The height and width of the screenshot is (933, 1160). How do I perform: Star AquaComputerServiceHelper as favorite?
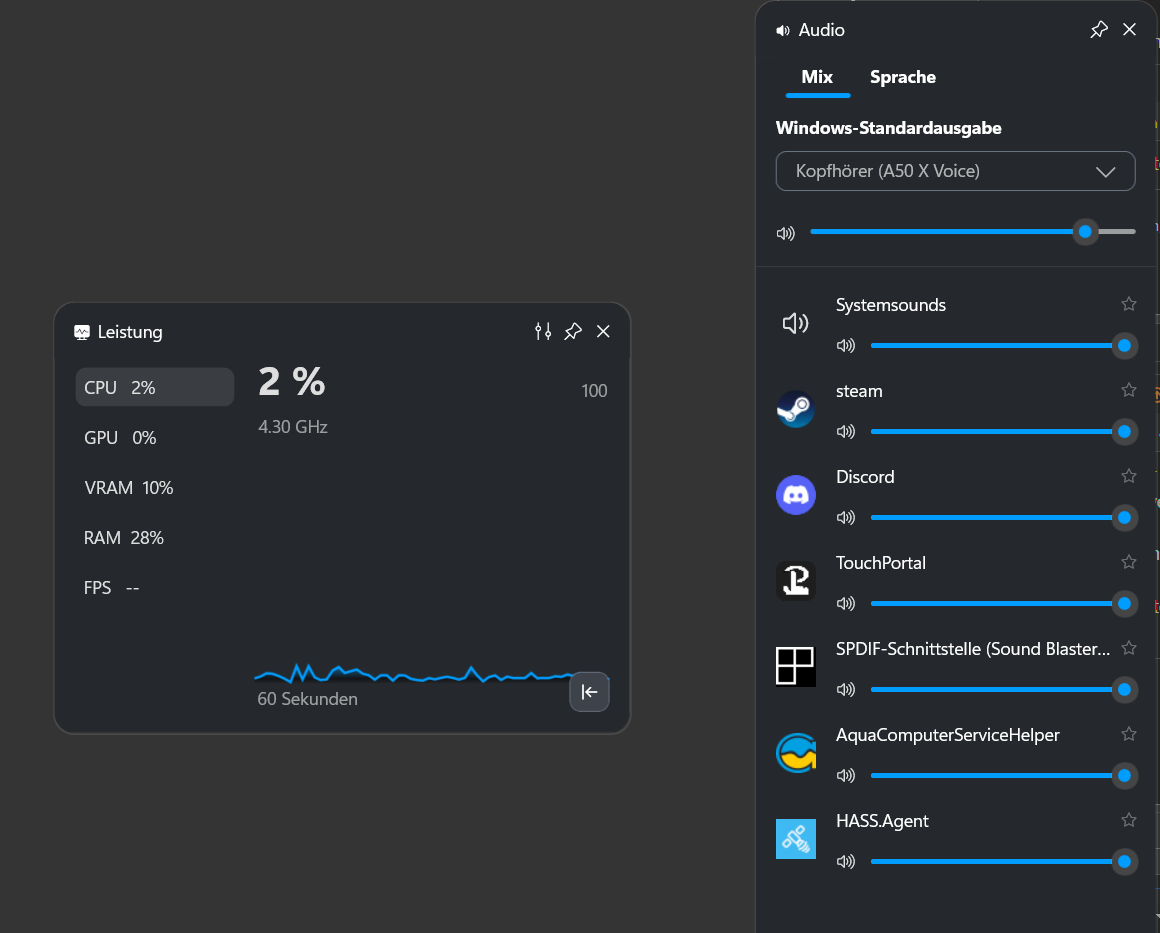click(1128, 733)
